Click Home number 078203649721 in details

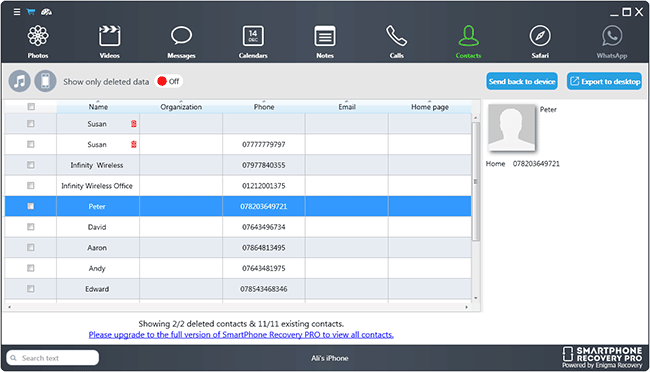click(x=536, y=164)
